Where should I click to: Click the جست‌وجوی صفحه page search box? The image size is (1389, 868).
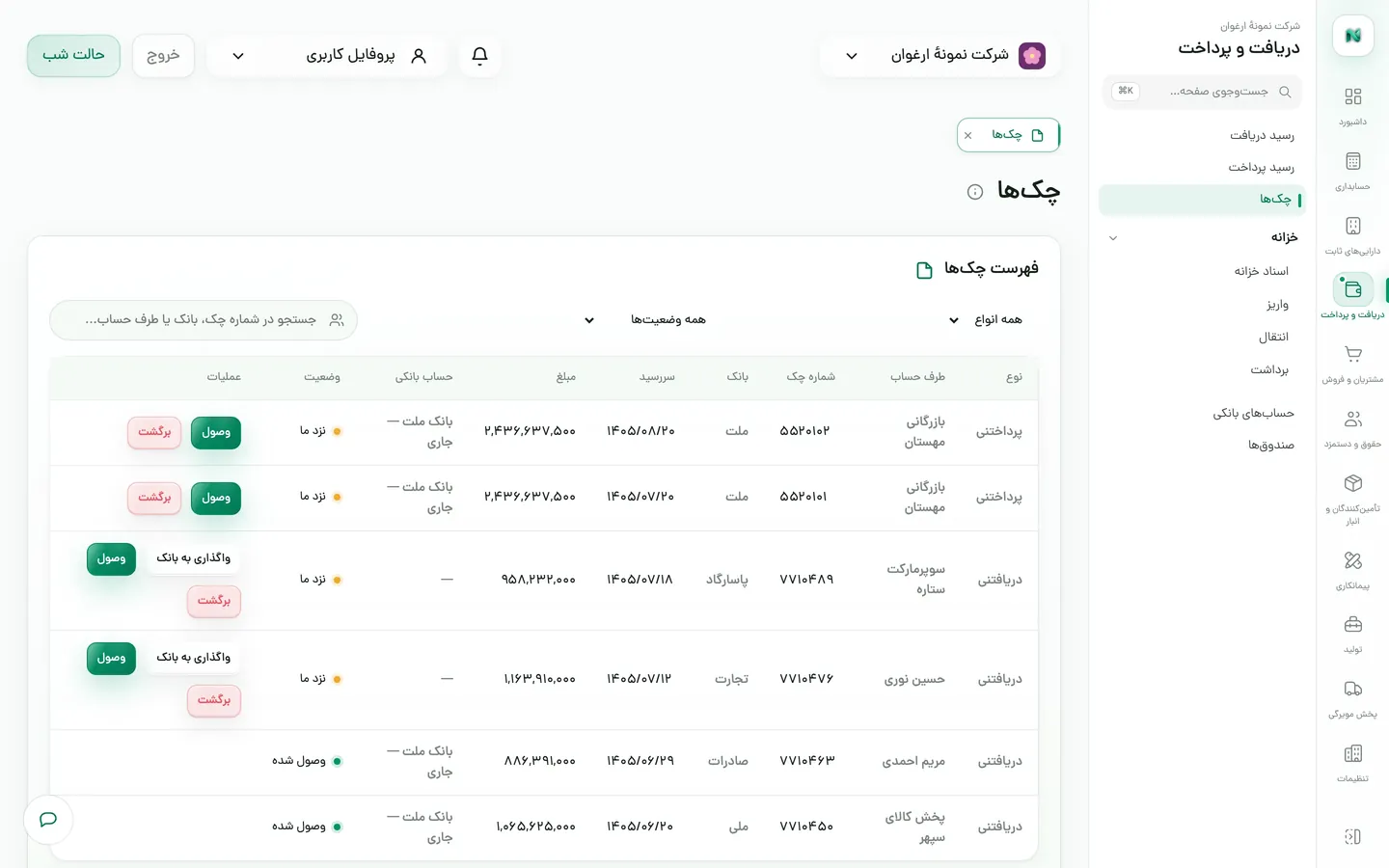[1202, 92]
